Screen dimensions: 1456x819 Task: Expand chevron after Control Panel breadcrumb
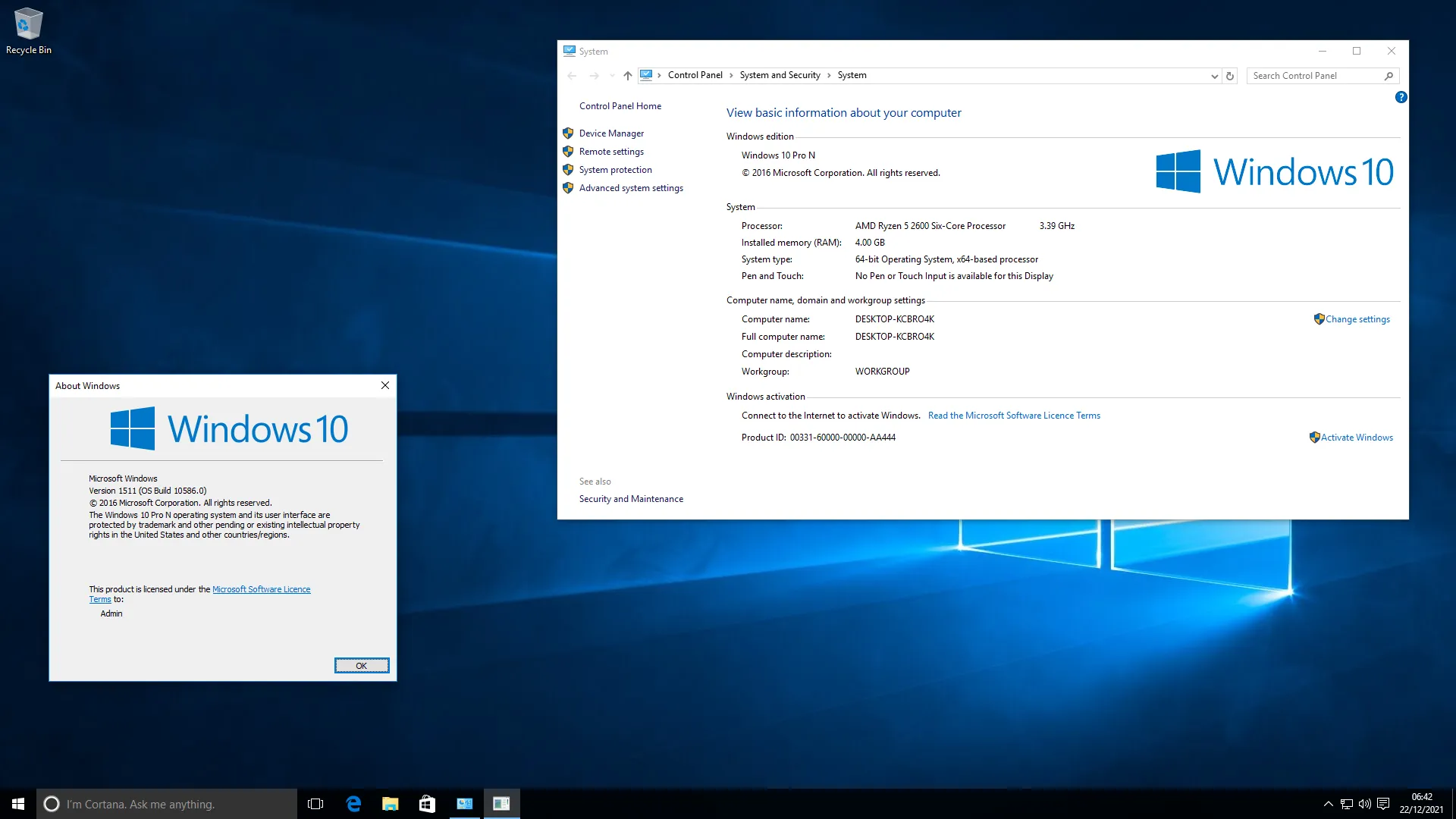(731, 75)
